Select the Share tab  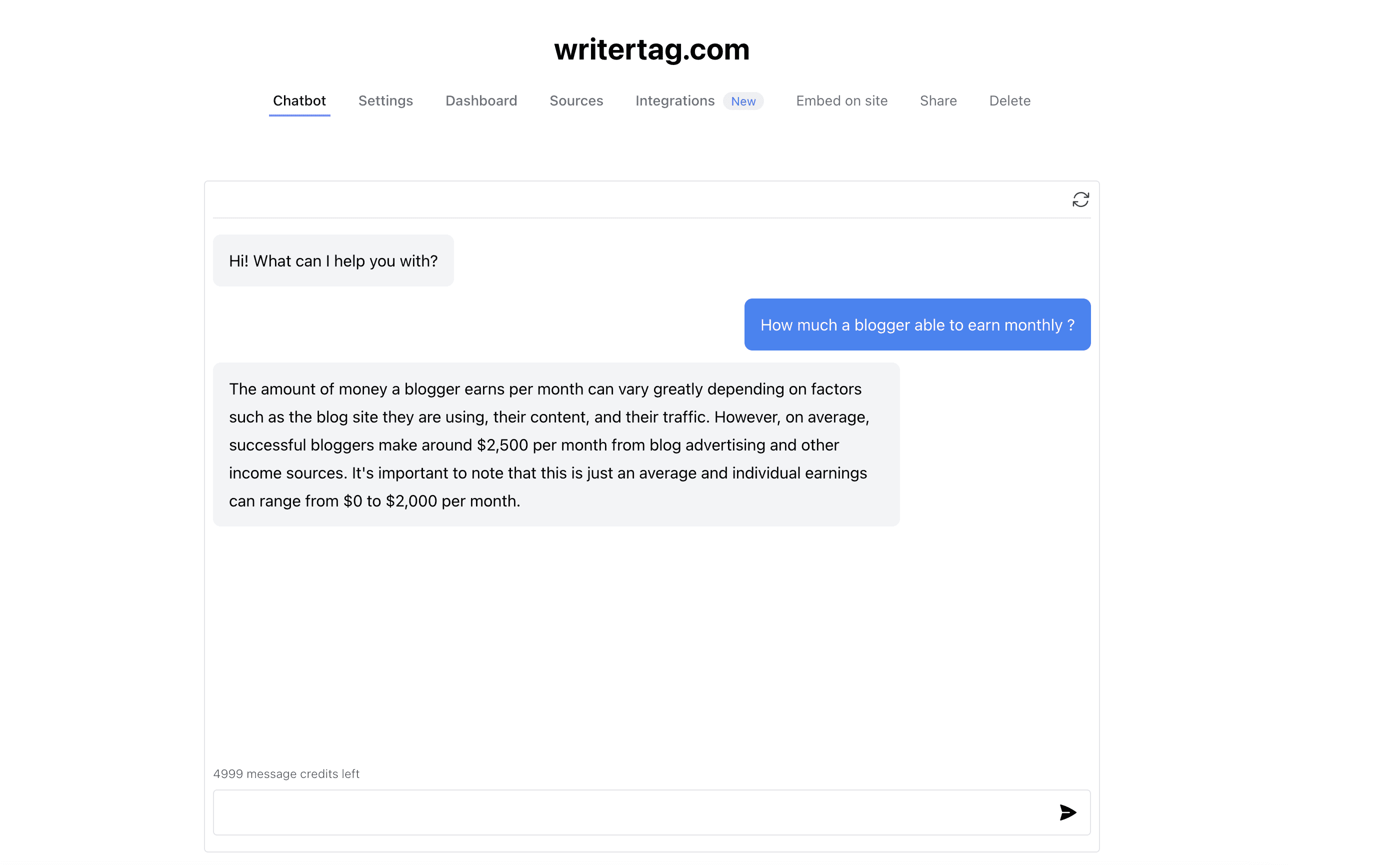(938, 100)
